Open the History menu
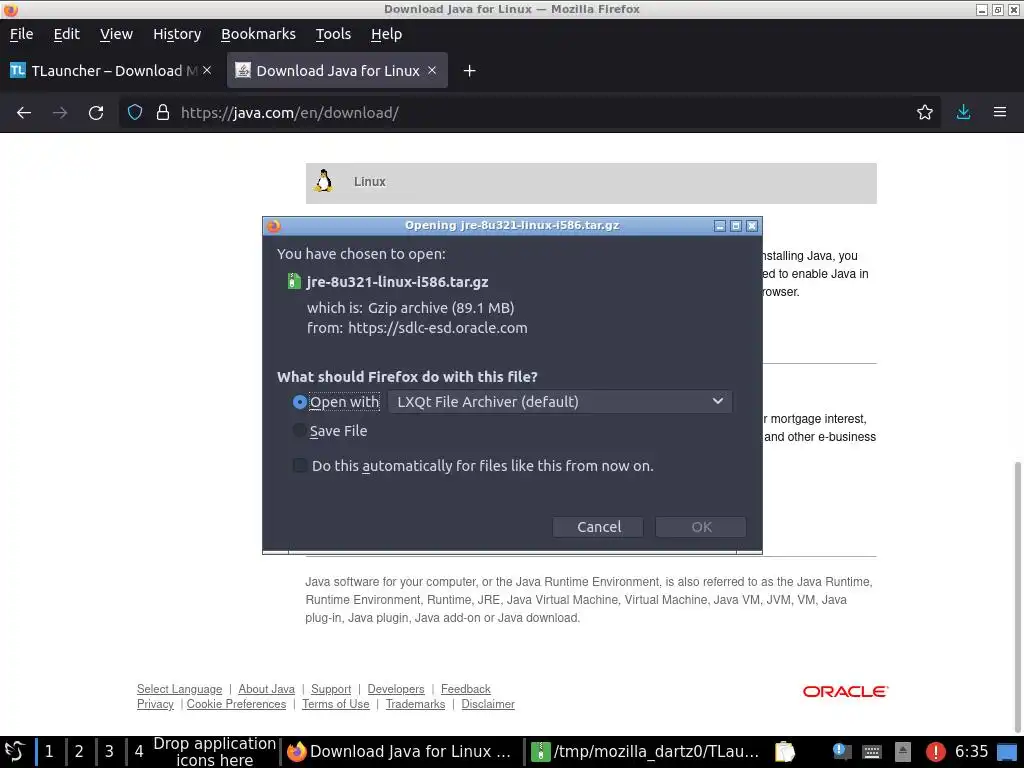Screen dimensions: 1024x768 pos(177,34)
